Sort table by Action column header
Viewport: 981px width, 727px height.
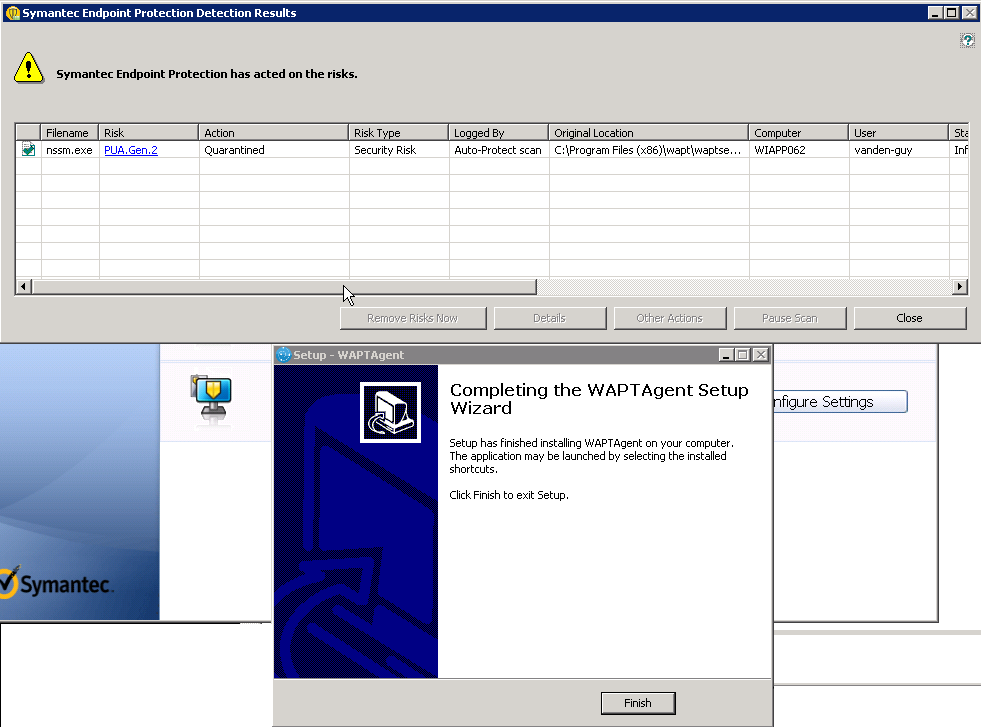click(x=273, y=133)
